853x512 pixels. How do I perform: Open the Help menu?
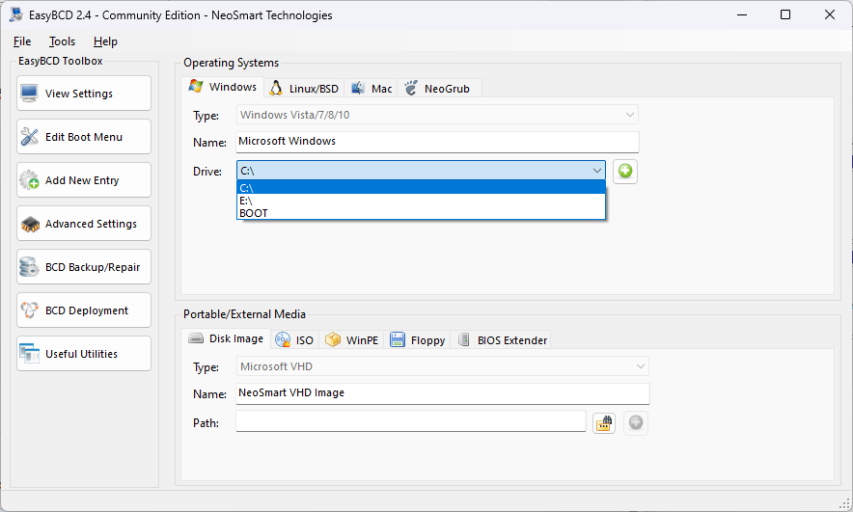tap(106, 41)
